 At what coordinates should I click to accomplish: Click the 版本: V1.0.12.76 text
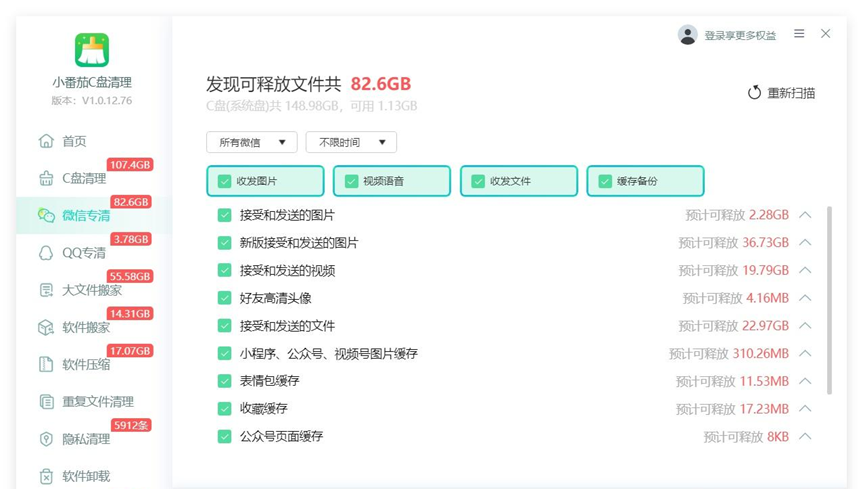pos(92,100)
